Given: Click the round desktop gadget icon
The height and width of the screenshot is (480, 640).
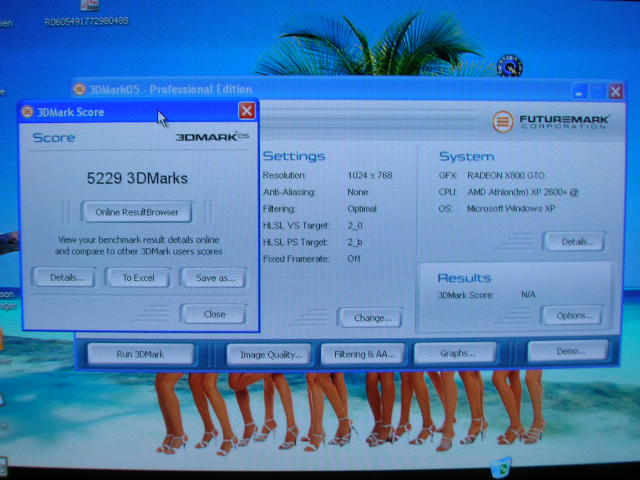Looking at the screenshot, I should pos(510,66).
